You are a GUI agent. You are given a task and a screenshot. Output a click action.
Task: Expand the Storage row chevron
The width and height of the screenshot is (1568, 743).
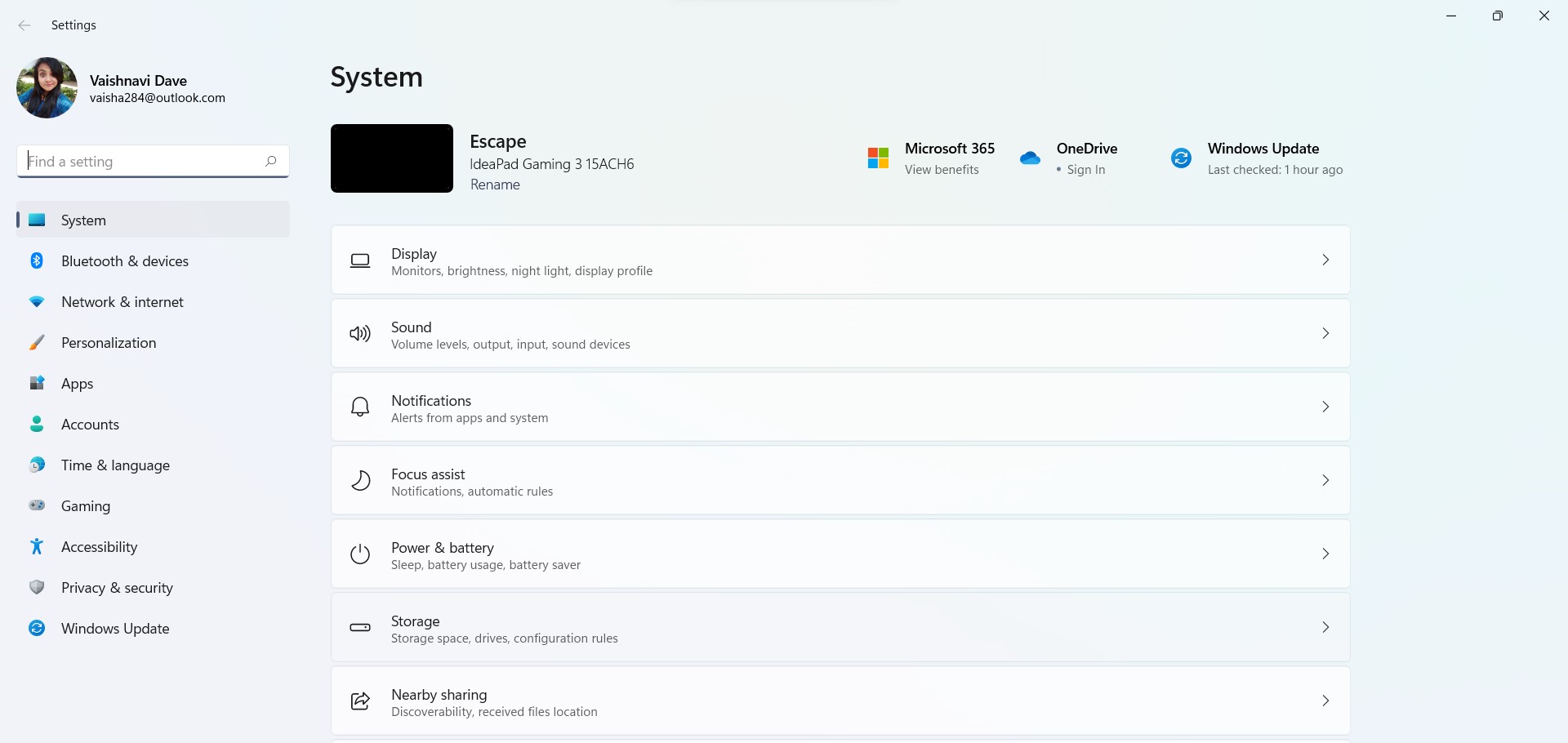1325,627
